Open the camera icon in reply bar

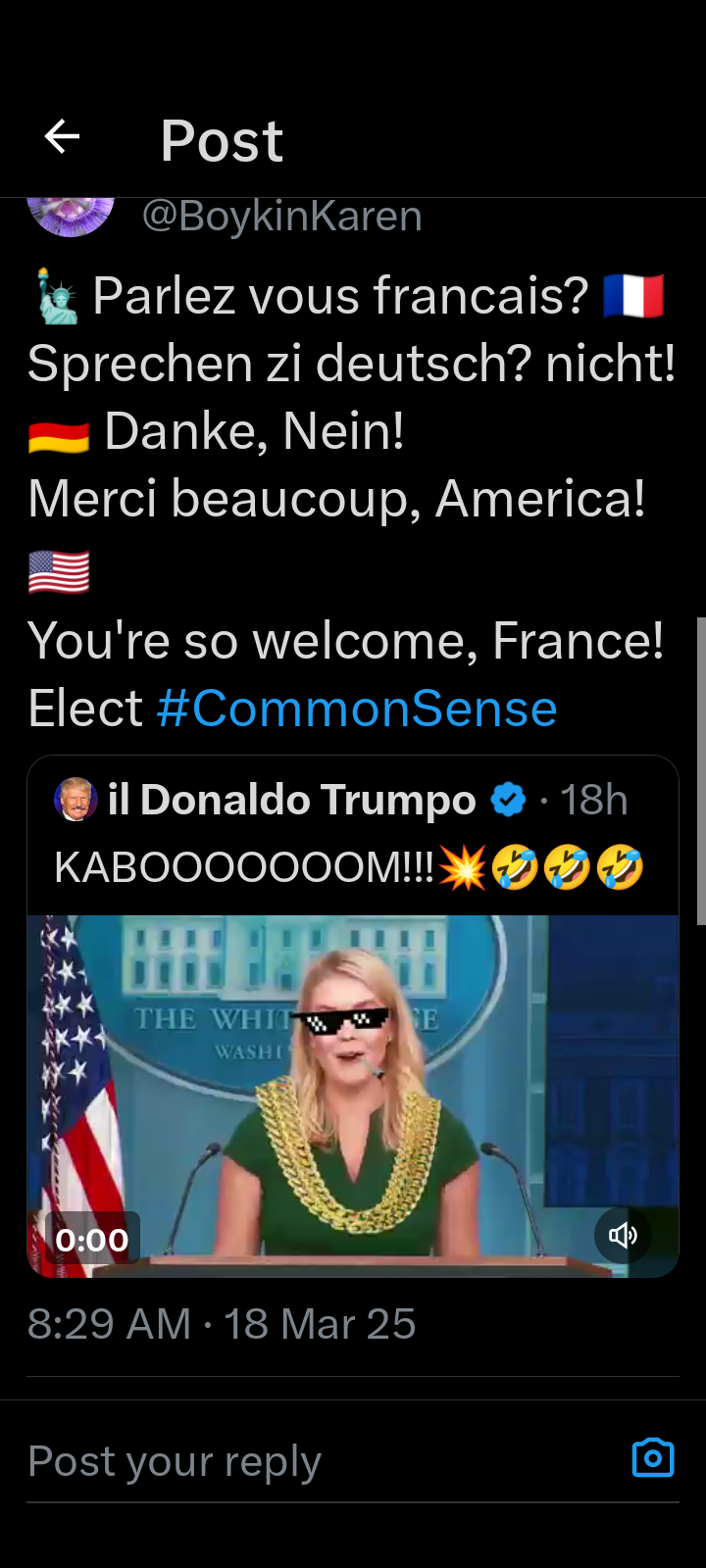(x=653, y=1457)
